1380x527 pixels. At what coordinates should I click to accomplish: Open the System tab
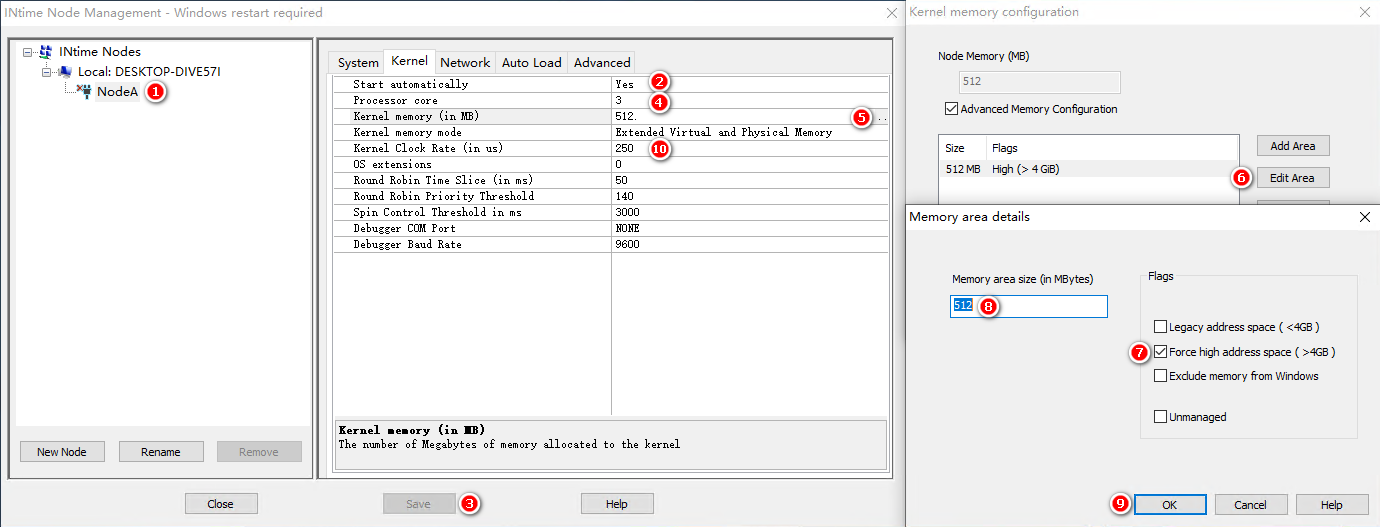358,62
